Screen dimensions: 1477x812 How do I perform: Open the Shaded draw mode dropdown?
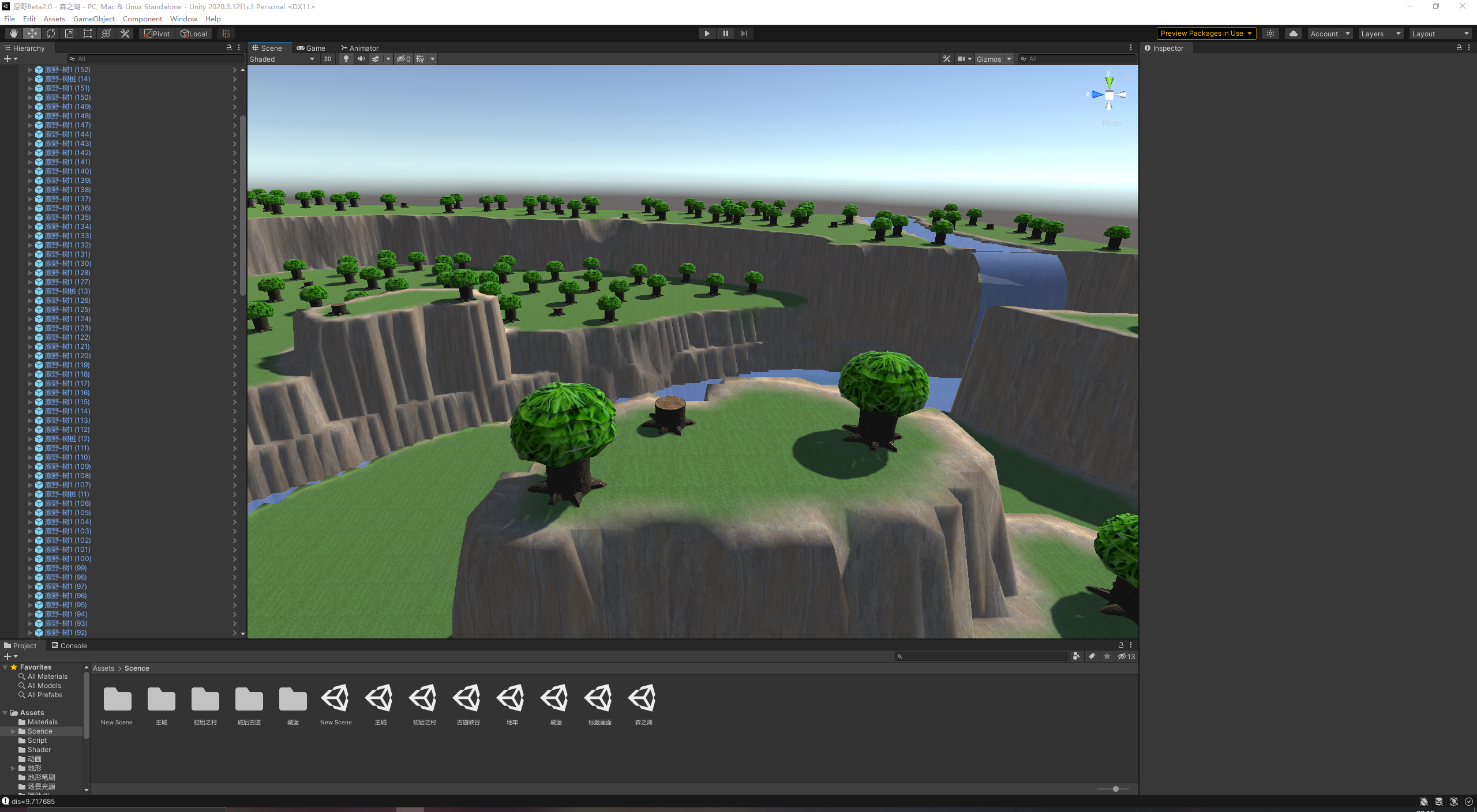(282, 59)
